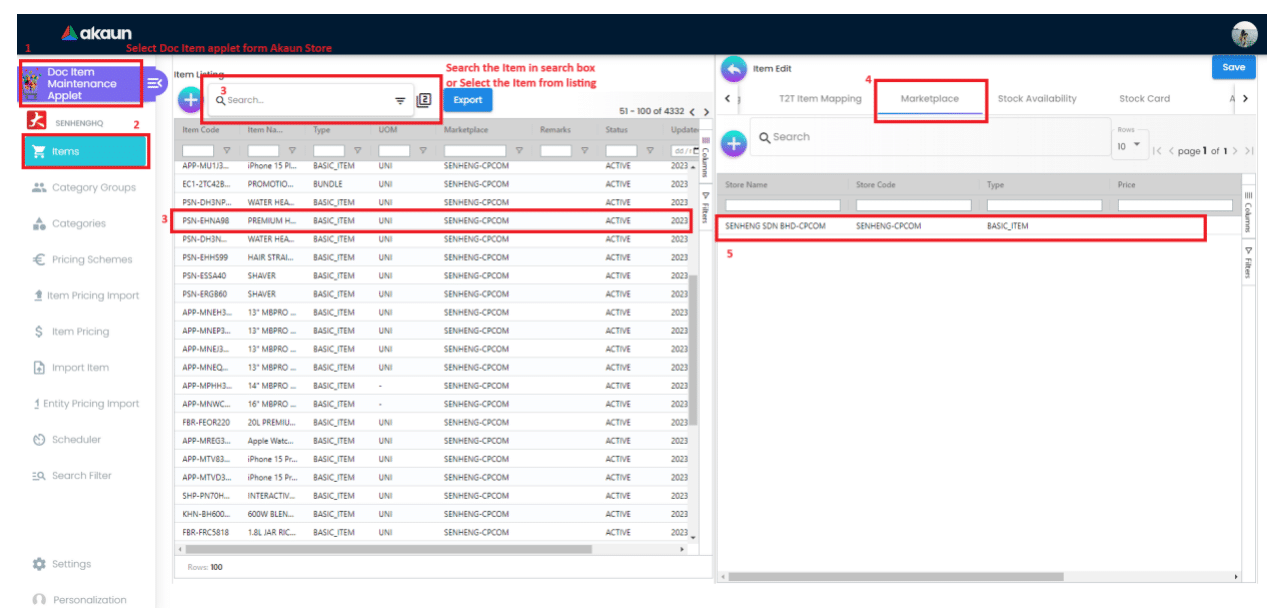The image size is (1277, 608).
Task: Click the add item plus button in Item Listing
Action: point(189,100)
